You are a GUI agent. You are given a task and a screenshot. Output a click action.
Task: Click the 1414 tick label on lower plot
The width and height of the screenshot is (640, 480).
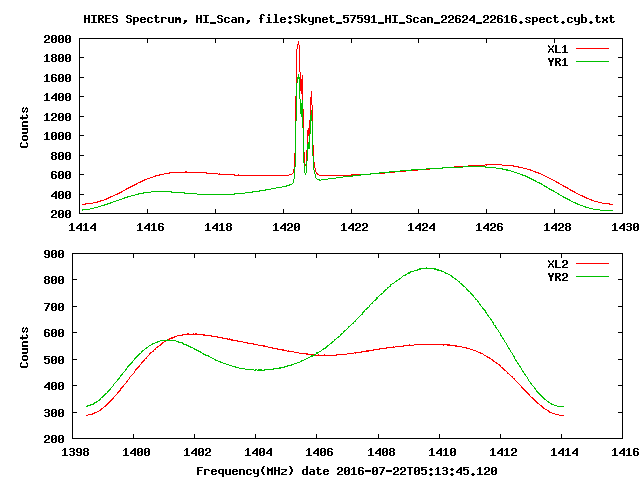564,452
